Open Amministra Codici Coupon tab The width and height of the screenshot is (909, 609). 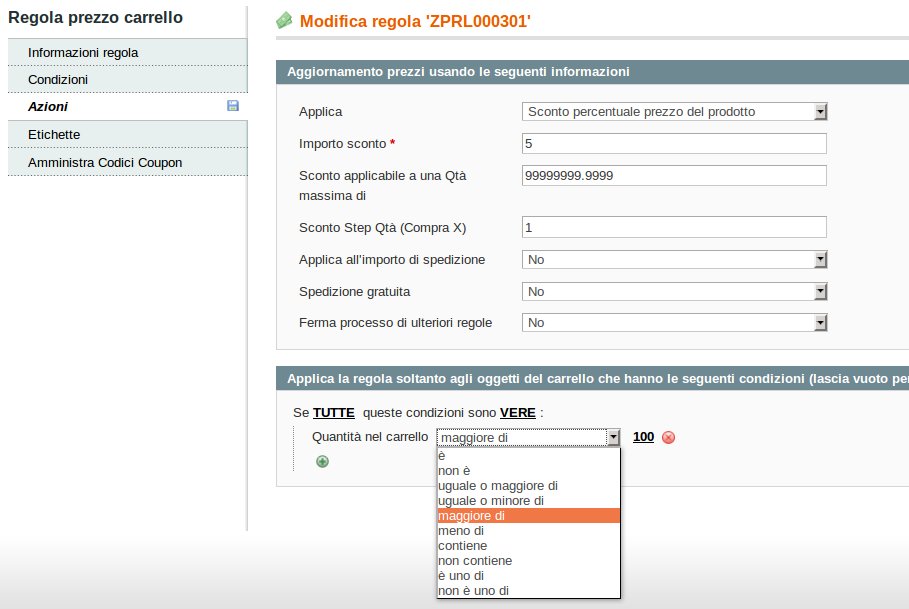point(105,162)
